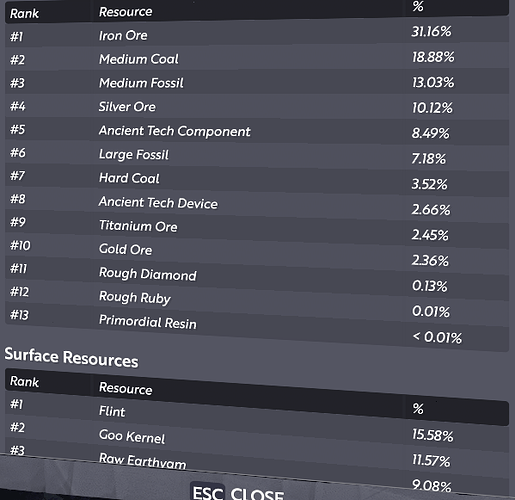Pick the Hard Coal entry

(257, 179)
